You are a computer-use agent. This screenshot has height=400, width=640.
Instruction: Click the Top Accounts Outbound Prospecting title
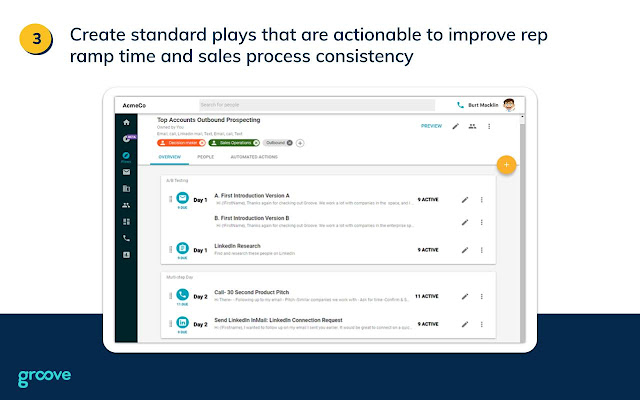pyautogui.click(x=209, y=120)
